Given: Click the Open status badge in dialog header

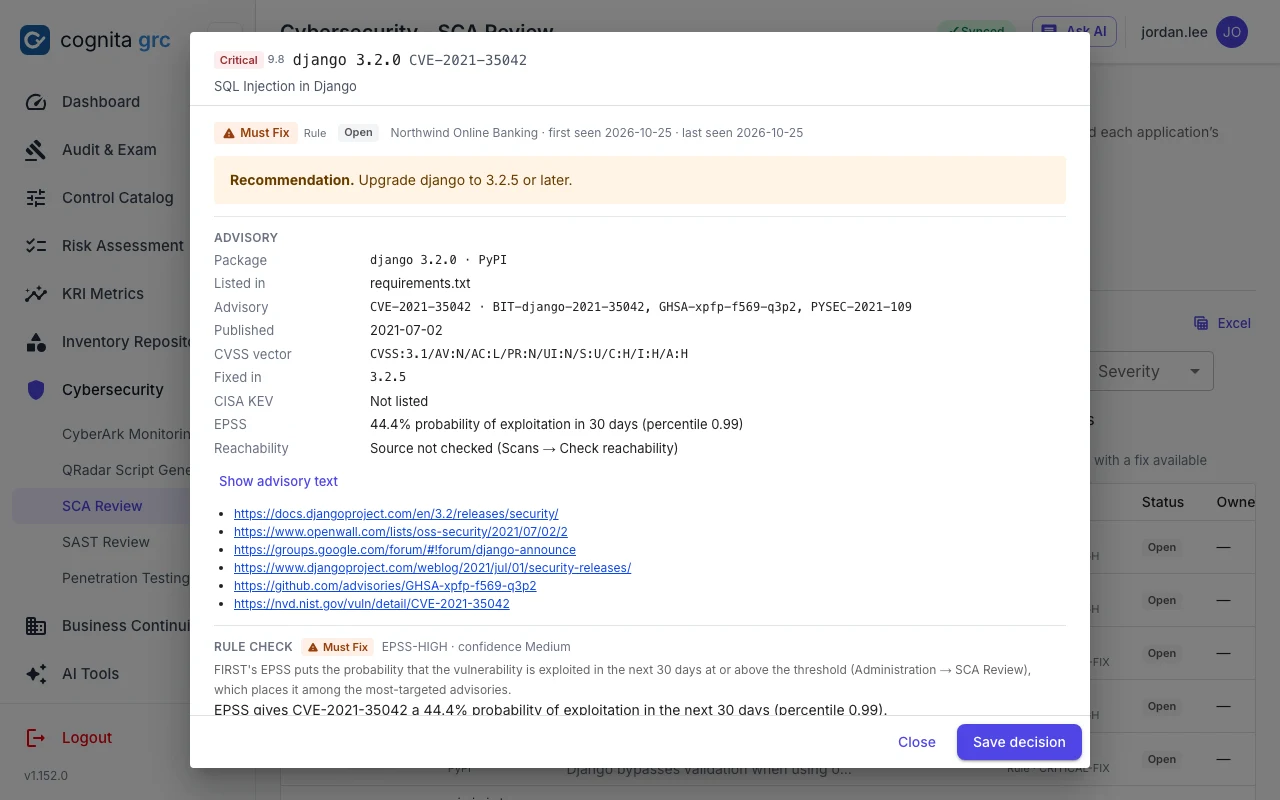Looking at the screenshot, I should coord(358,132).
